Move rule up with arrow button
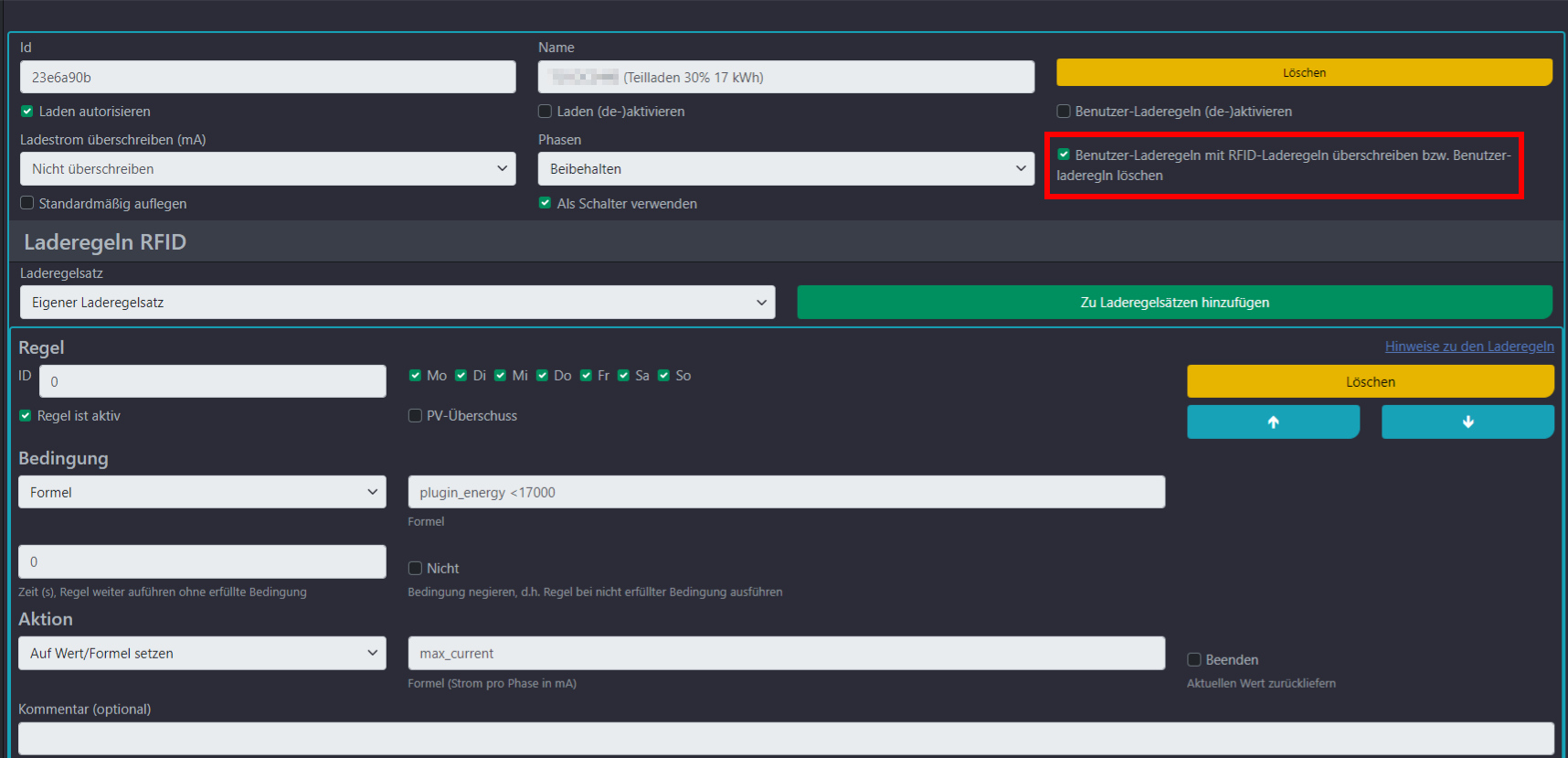This screenshot has width=1568, height=758. coord(1272,422)
